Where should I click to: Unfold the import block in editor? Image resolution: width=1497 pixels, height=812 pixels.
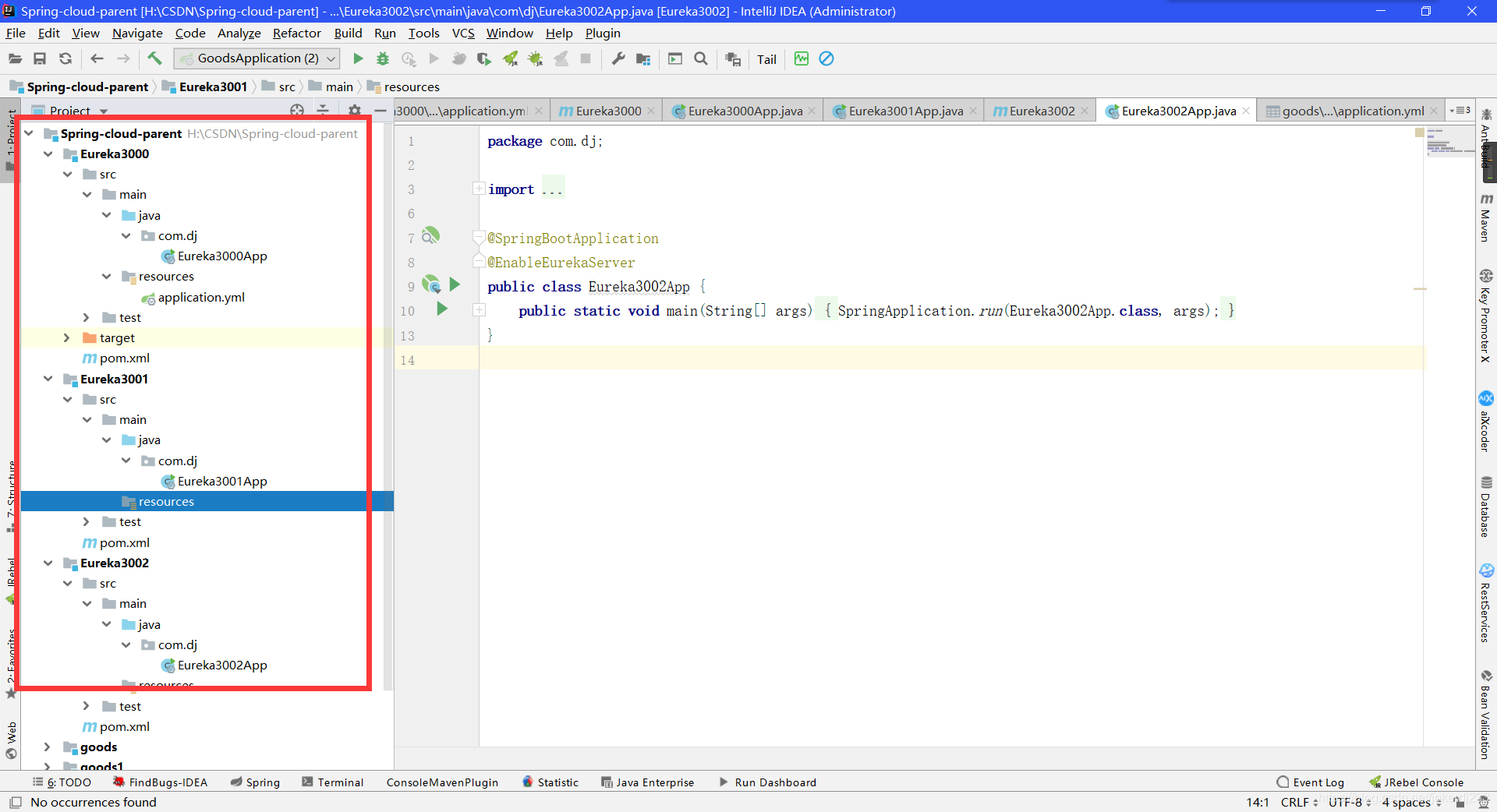click(478, 189)
